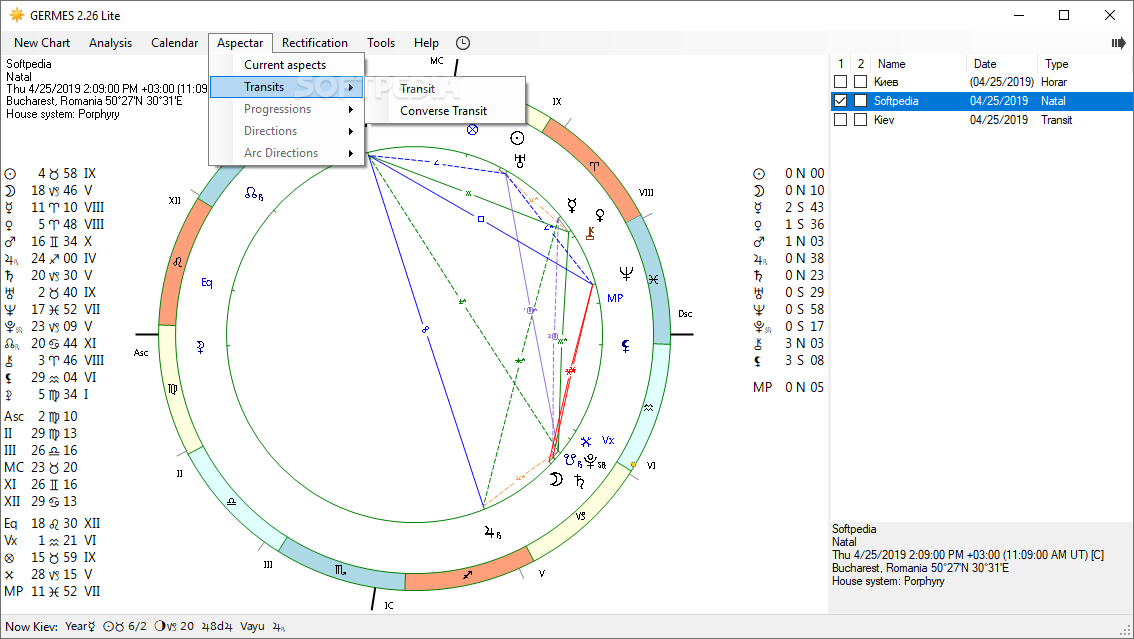1134x639 pixels.
Task: Click 'Vayu' in the status bar
Action: [x=252, y=627]
